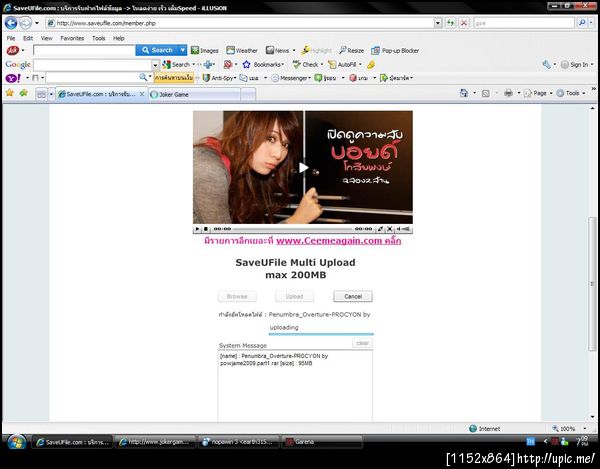Open the Tools menu in the menu bar

(98, 38)
